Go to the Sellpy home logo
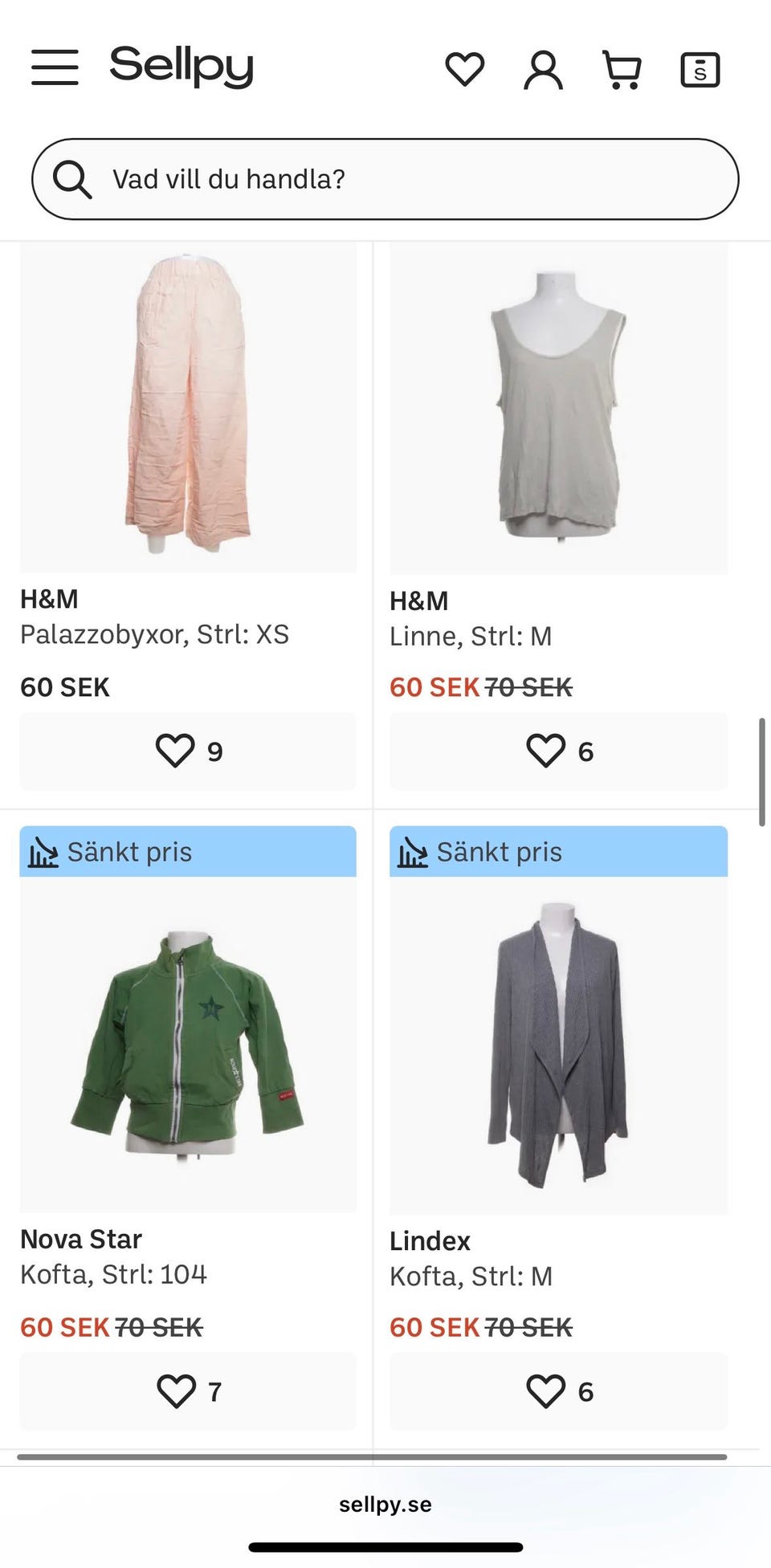 (x=182, y=66)
